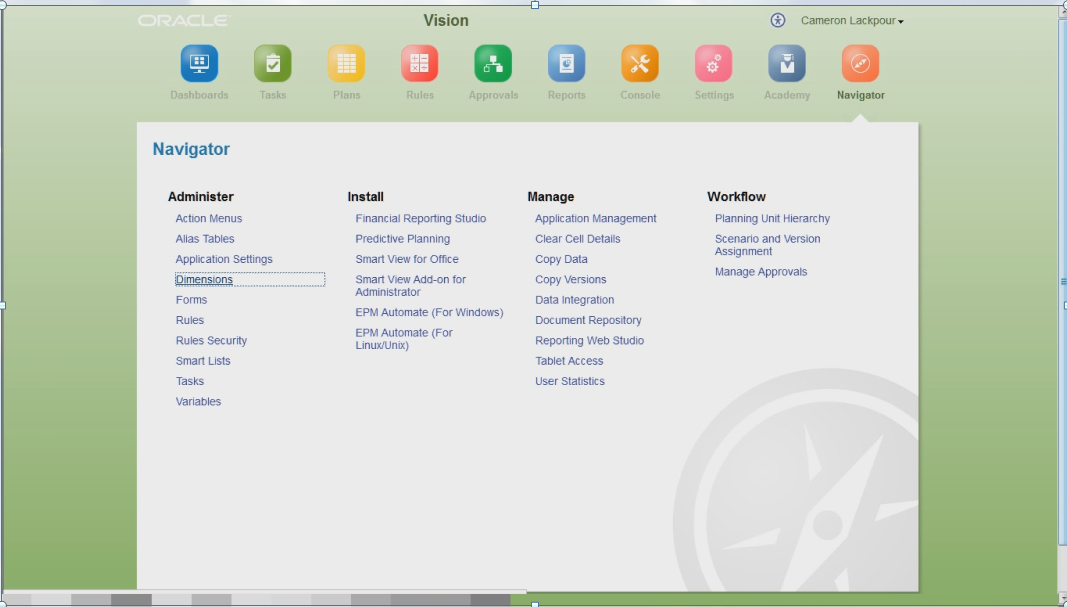The height and width of the screenshot is (607, 1067).
Task: Install Smart View Add-on for Administrator
Action: pyautogui.click(x=410, y=286)
